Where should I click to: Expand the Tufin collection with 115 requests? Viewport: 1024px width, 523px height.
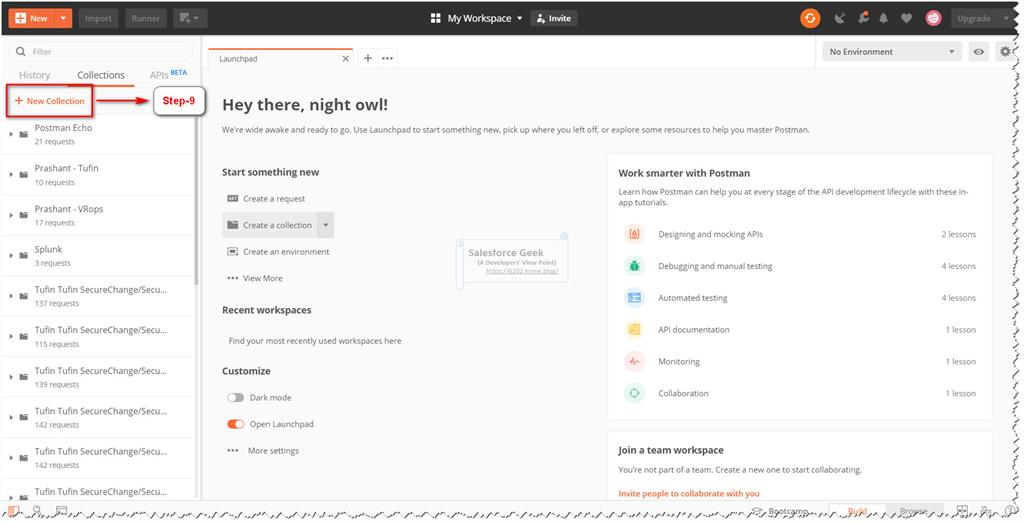(11, 337)
